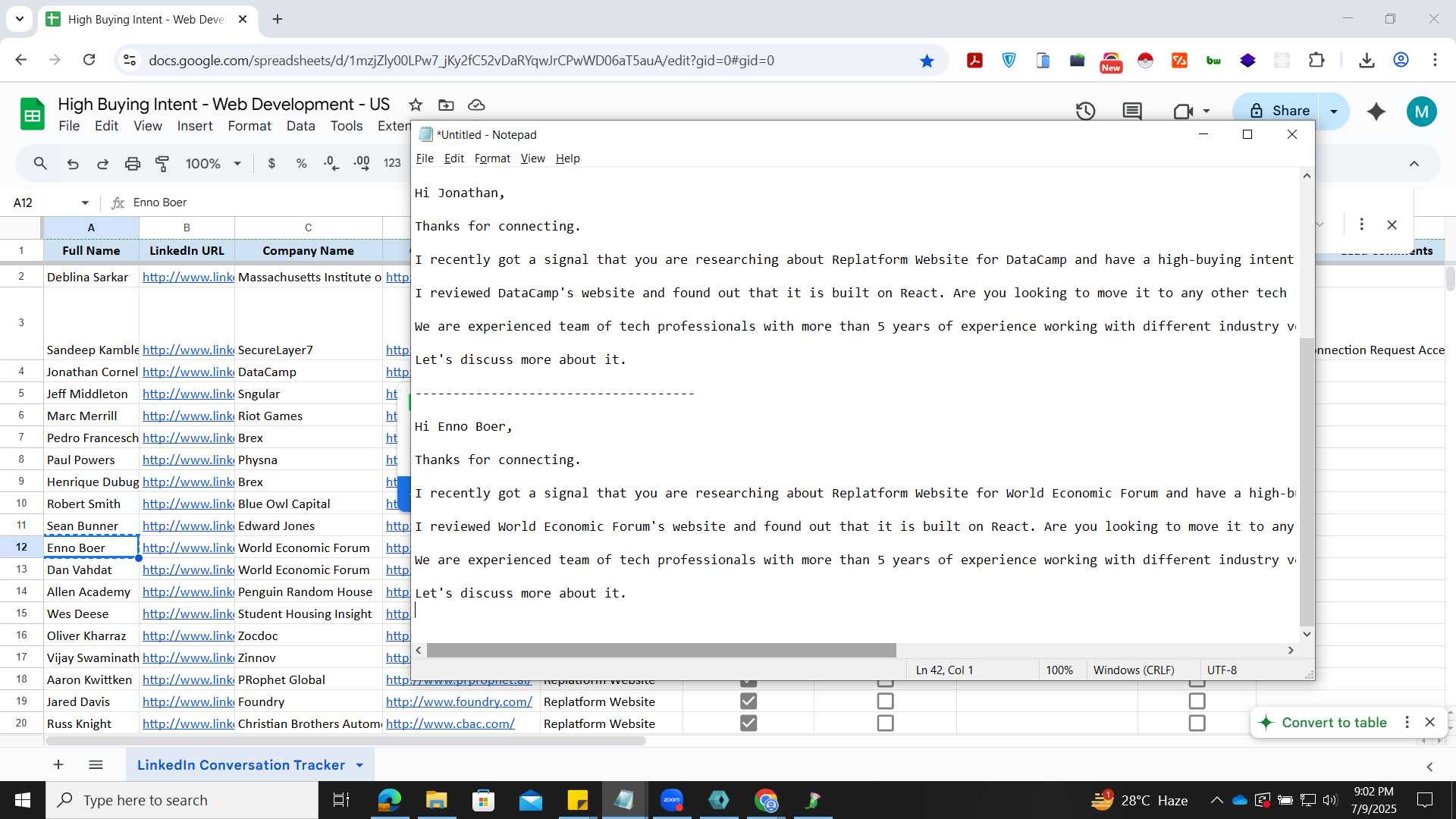Open Google Sheets home icon
The width and height of the screenshot is (1456, 819).
32,115
